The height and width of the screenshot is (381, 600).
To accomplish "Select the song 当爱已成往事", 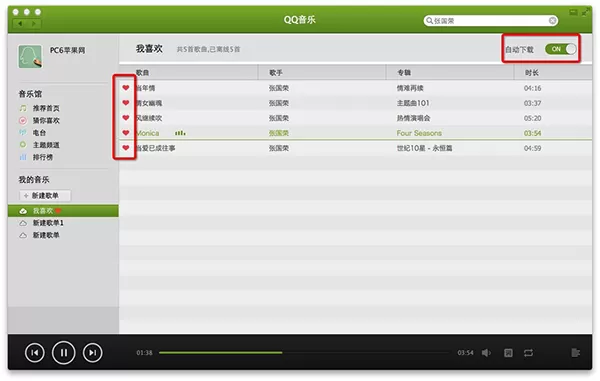I will [156, 148].
